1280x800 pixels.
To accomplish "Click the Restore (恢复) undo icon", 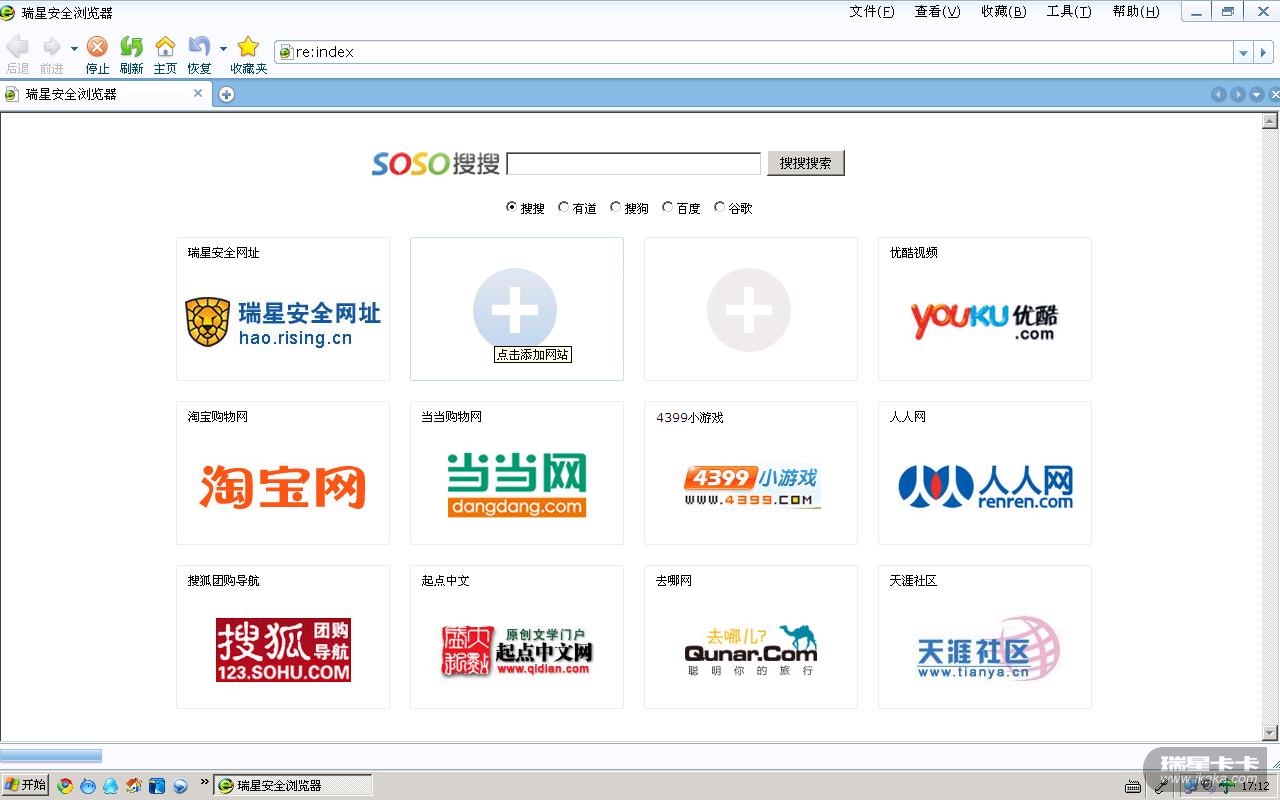I will (199, 47).
